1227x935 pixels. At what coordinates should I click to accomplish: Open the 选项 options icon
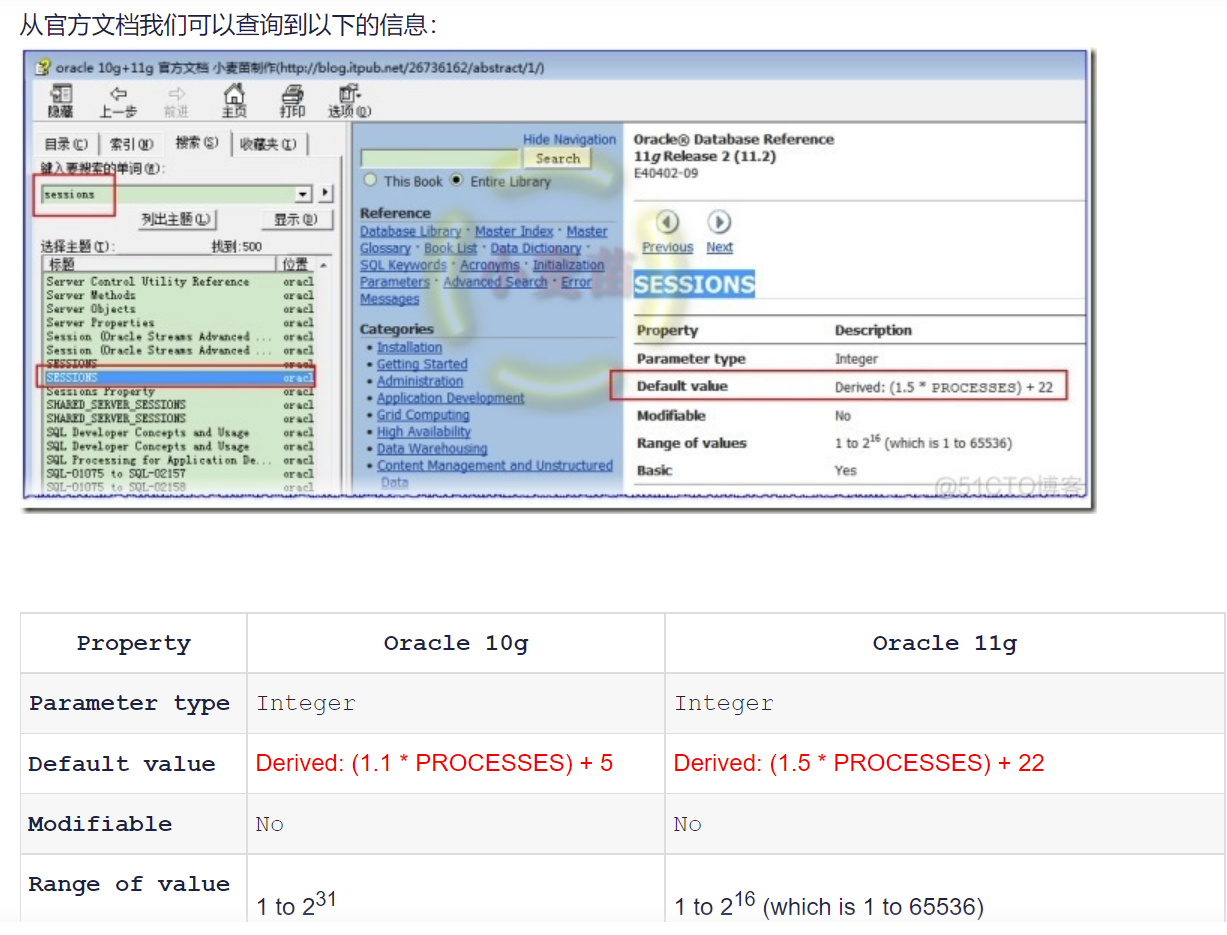click(x=348, y=95)
